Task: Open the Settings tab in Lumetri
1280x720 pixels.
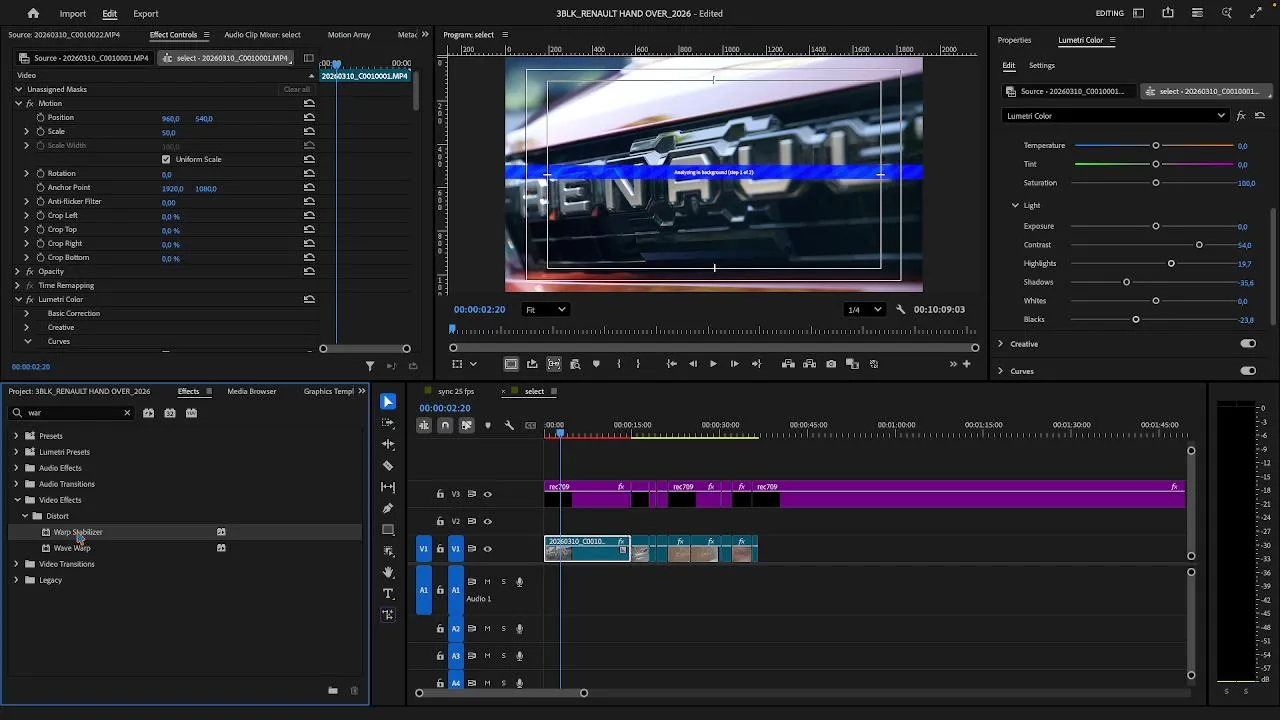Action: tap(1042, 65)
